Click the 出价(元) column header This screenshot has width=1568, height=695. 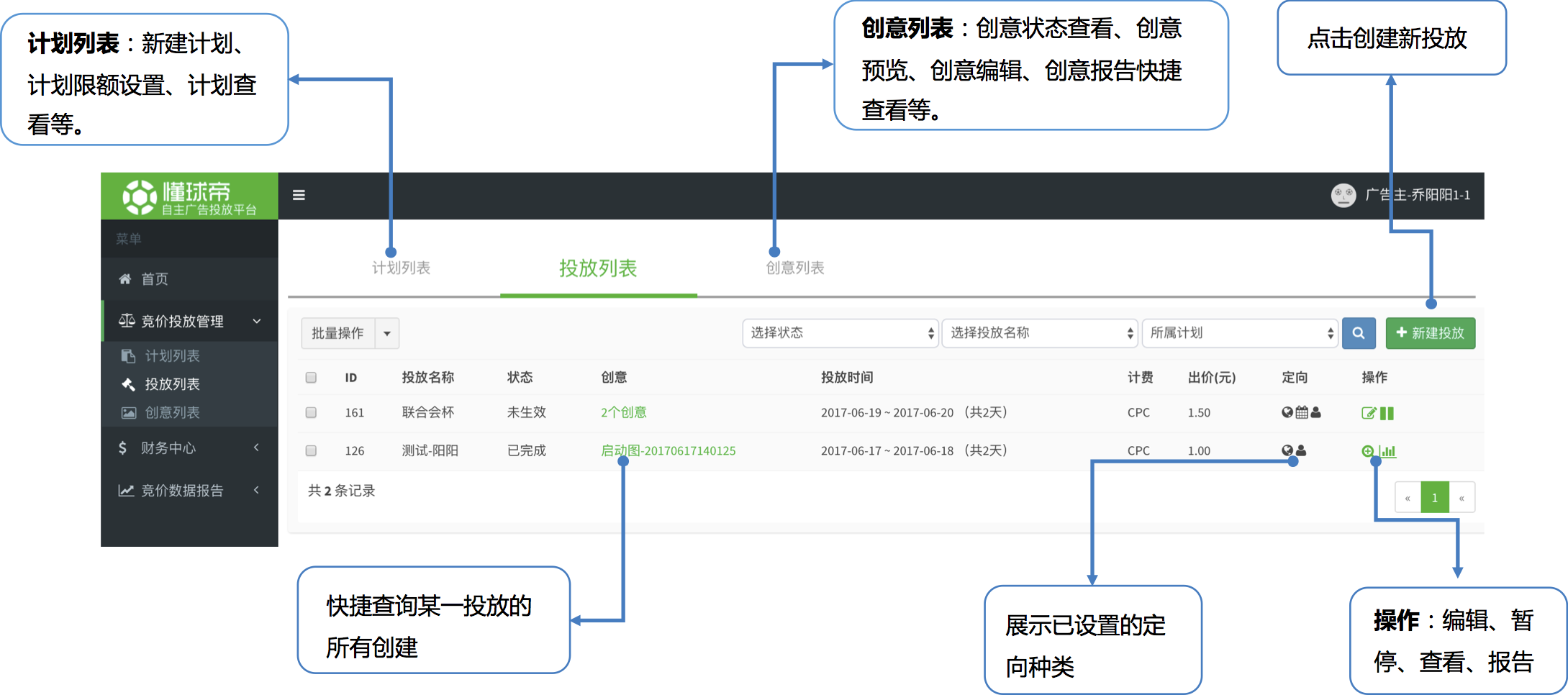1212,377
